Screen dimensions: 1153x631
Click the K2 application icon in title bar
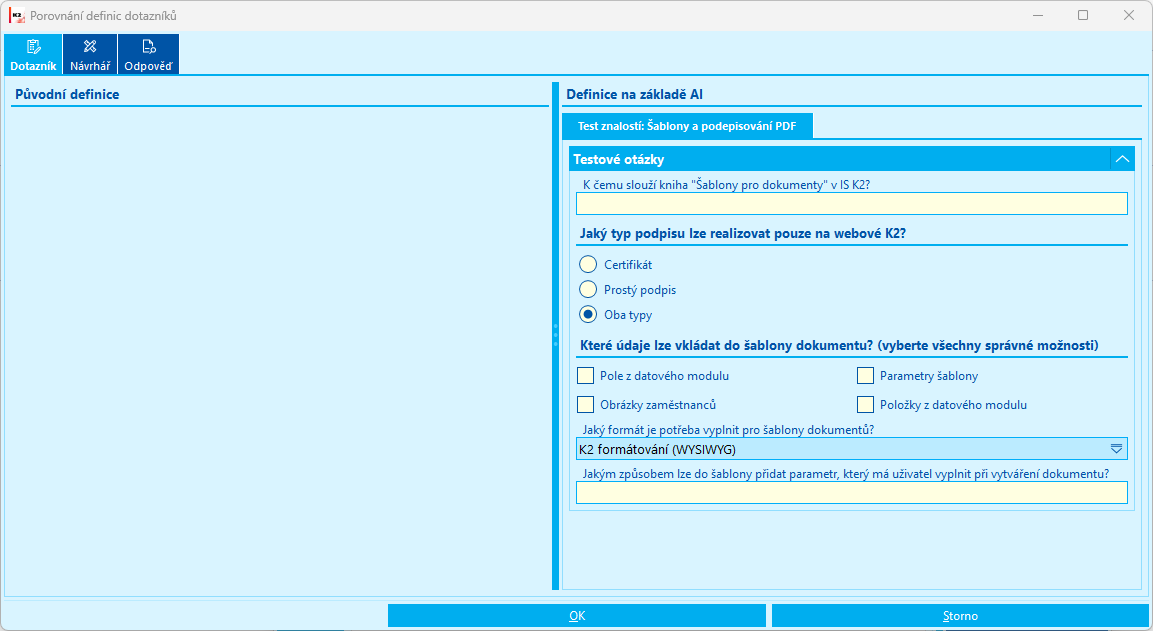click(x=16, y=15)
